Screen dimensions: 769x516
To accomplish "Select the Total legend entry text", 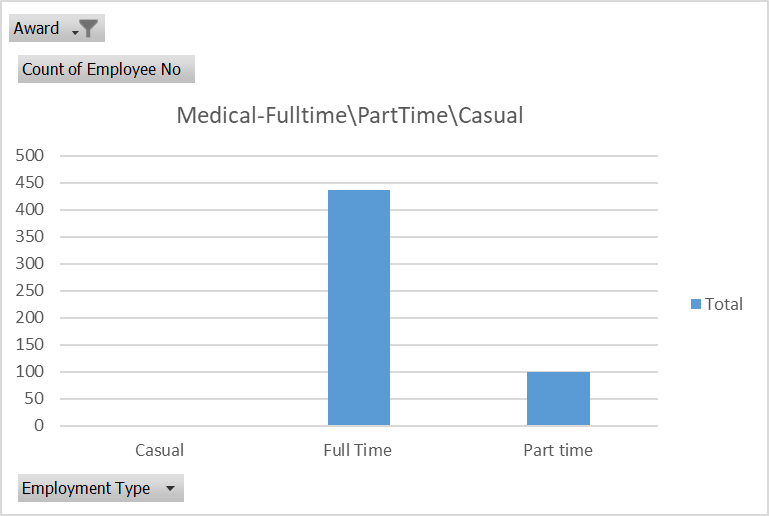I will pos(724,304).
